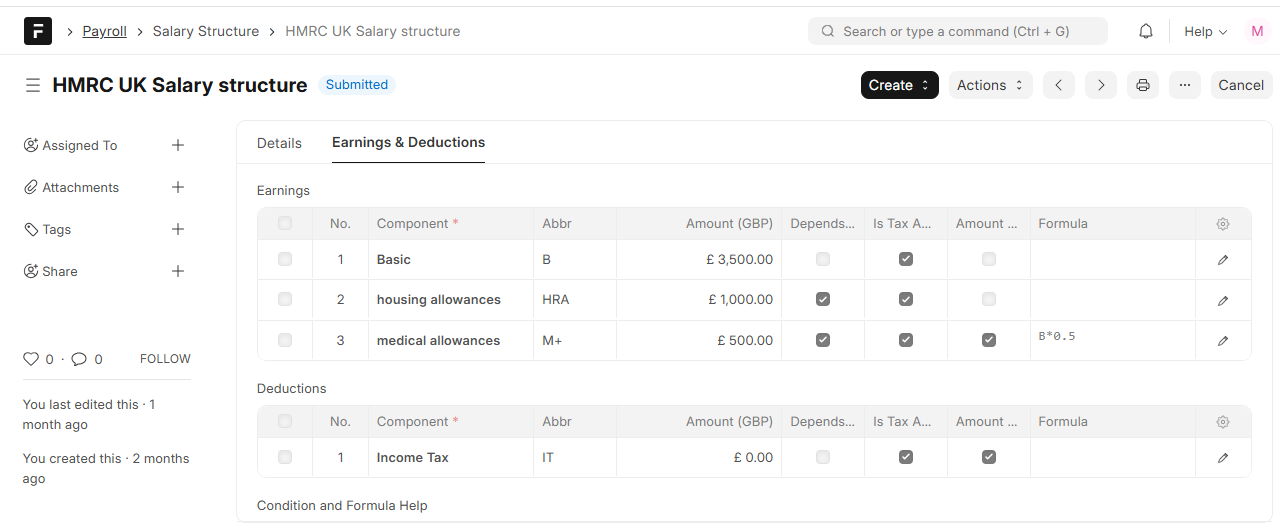Add an assignee with plus icon
Viewport: 1280px width, 530px height.
pyautogui.click(x=178, y=145)
